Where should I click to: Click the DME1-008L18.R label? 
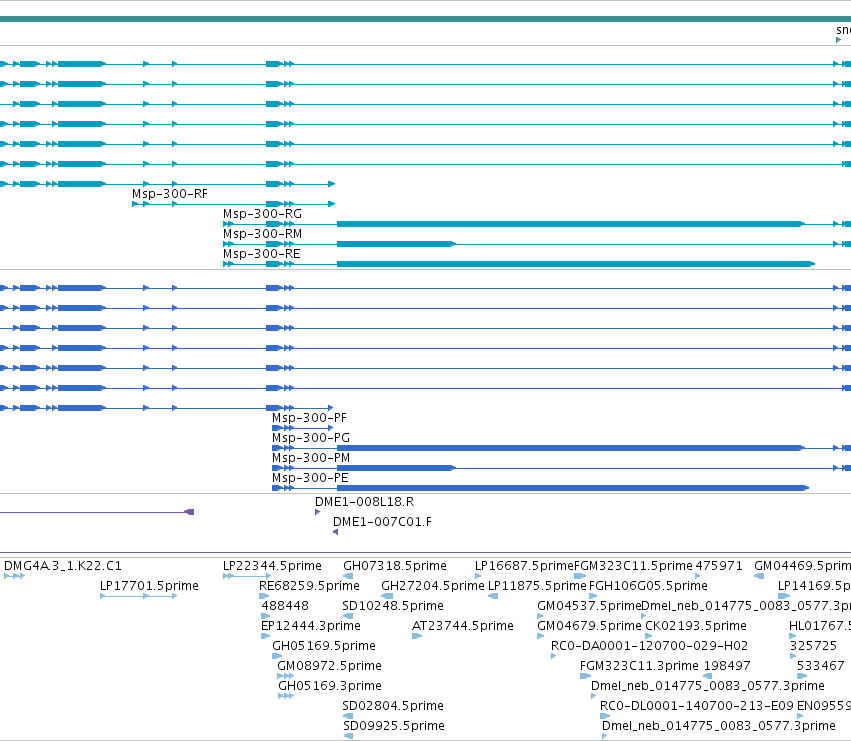[x=365, y=502]
